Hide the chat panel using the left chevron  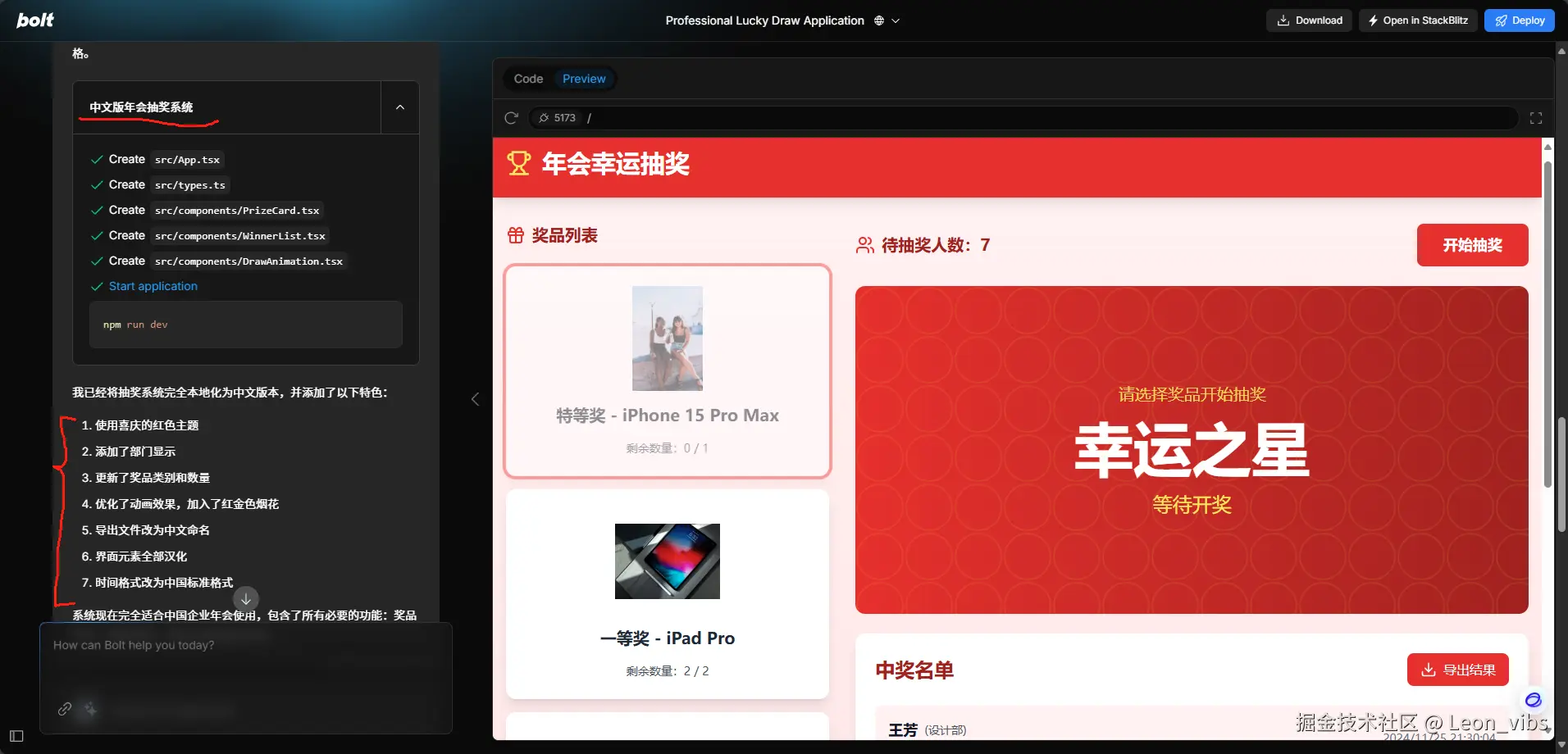coord(475,398)
